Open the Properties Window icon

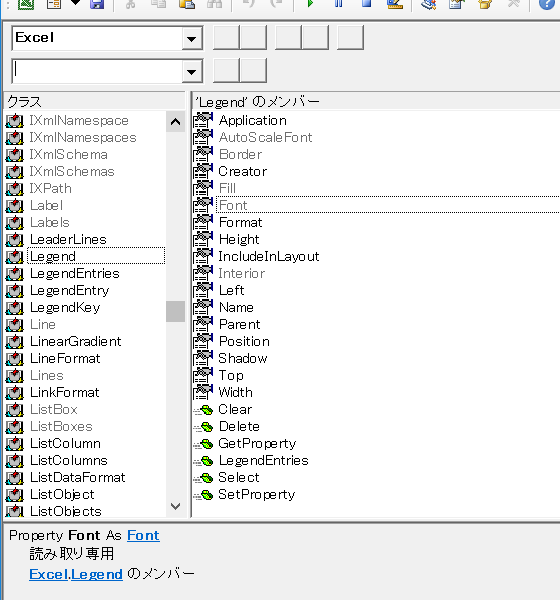point(457,4)
